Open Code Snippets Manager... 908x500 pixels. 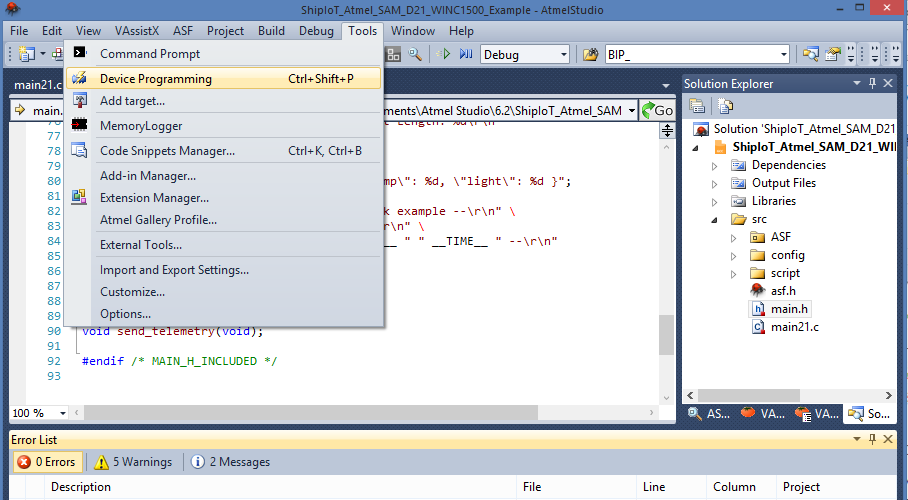point(224,151)
